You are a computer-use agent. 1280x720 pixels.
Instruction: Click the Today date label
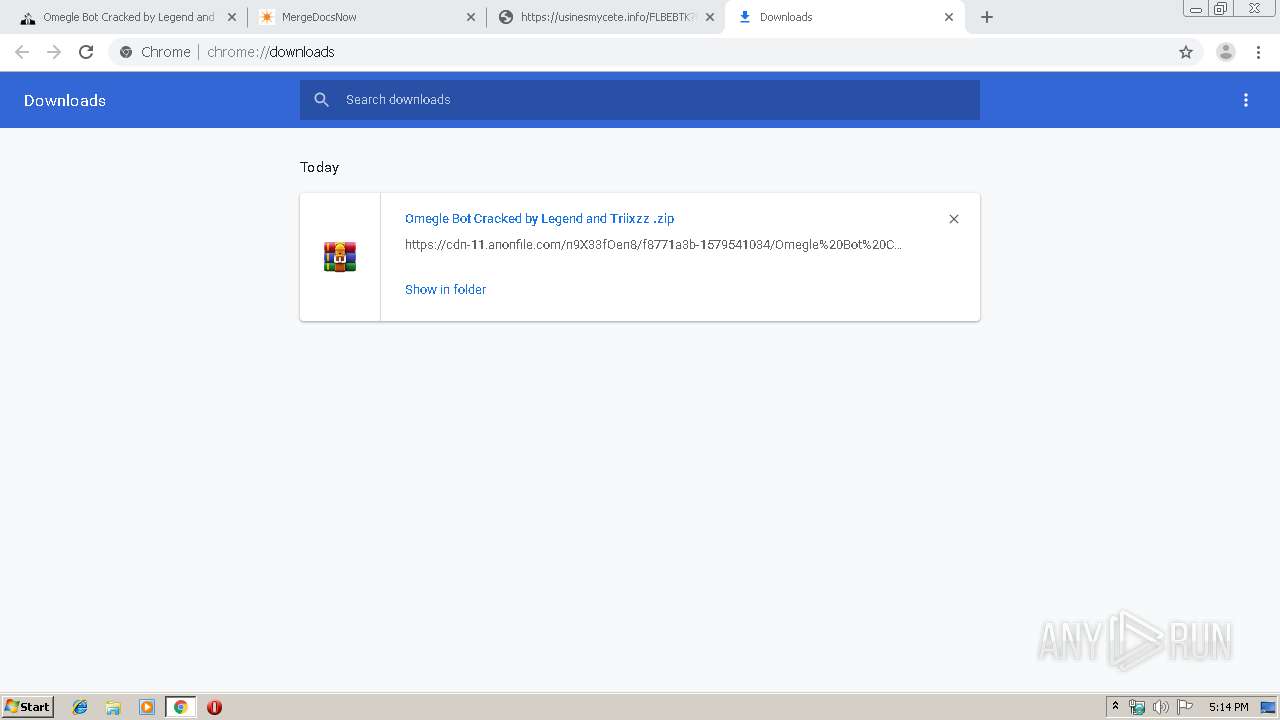click(x=320, y=167)
